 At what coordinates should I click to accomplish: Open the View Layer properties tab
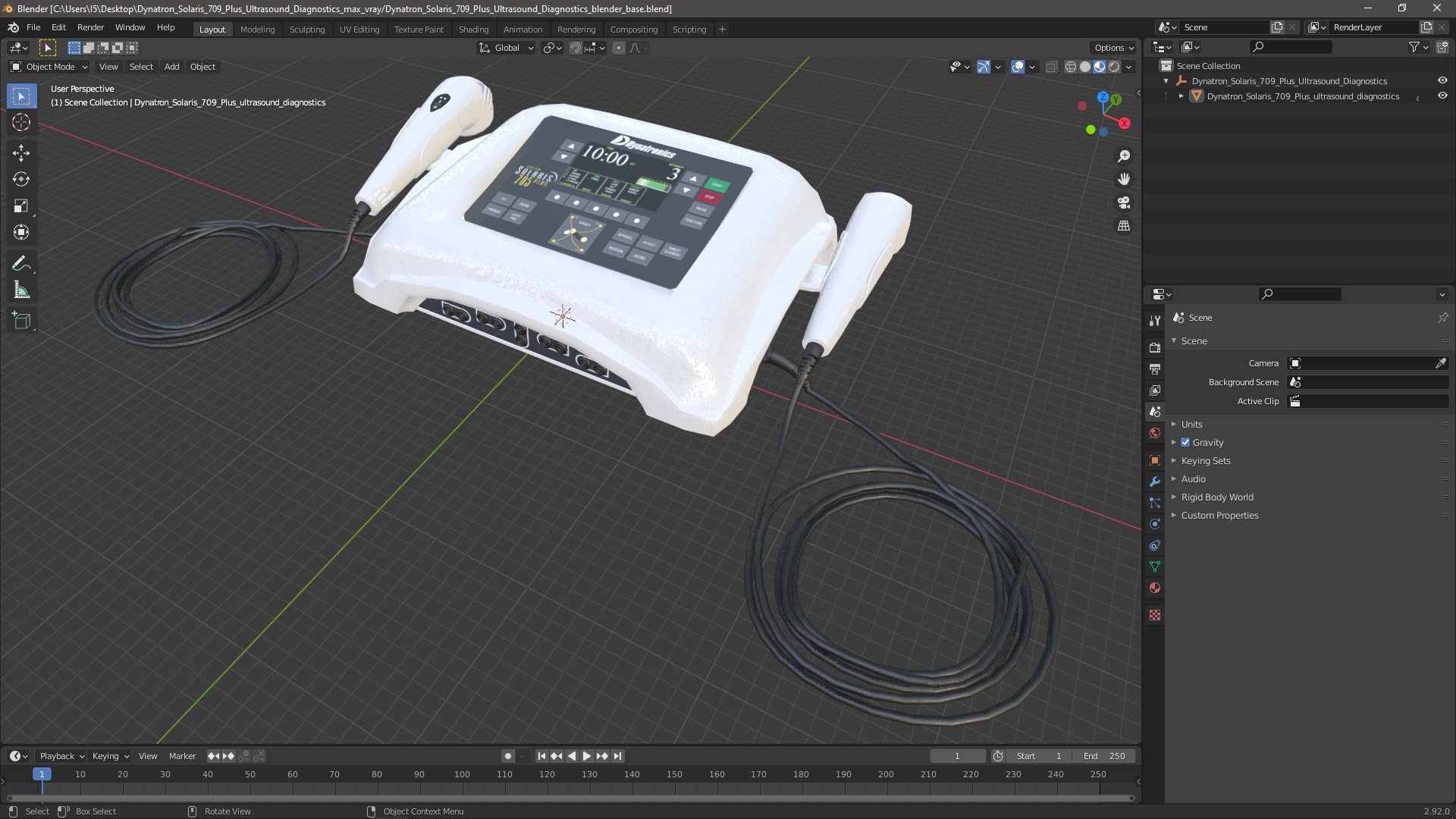tap(1155, 390)
